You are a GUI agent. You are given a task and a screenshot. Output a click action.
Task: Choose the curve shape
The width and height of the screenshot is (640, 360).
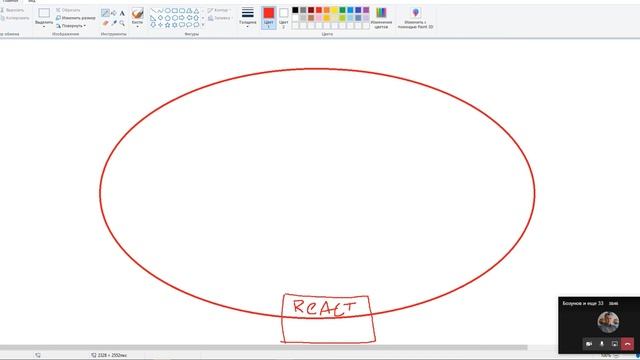(160, 11)
